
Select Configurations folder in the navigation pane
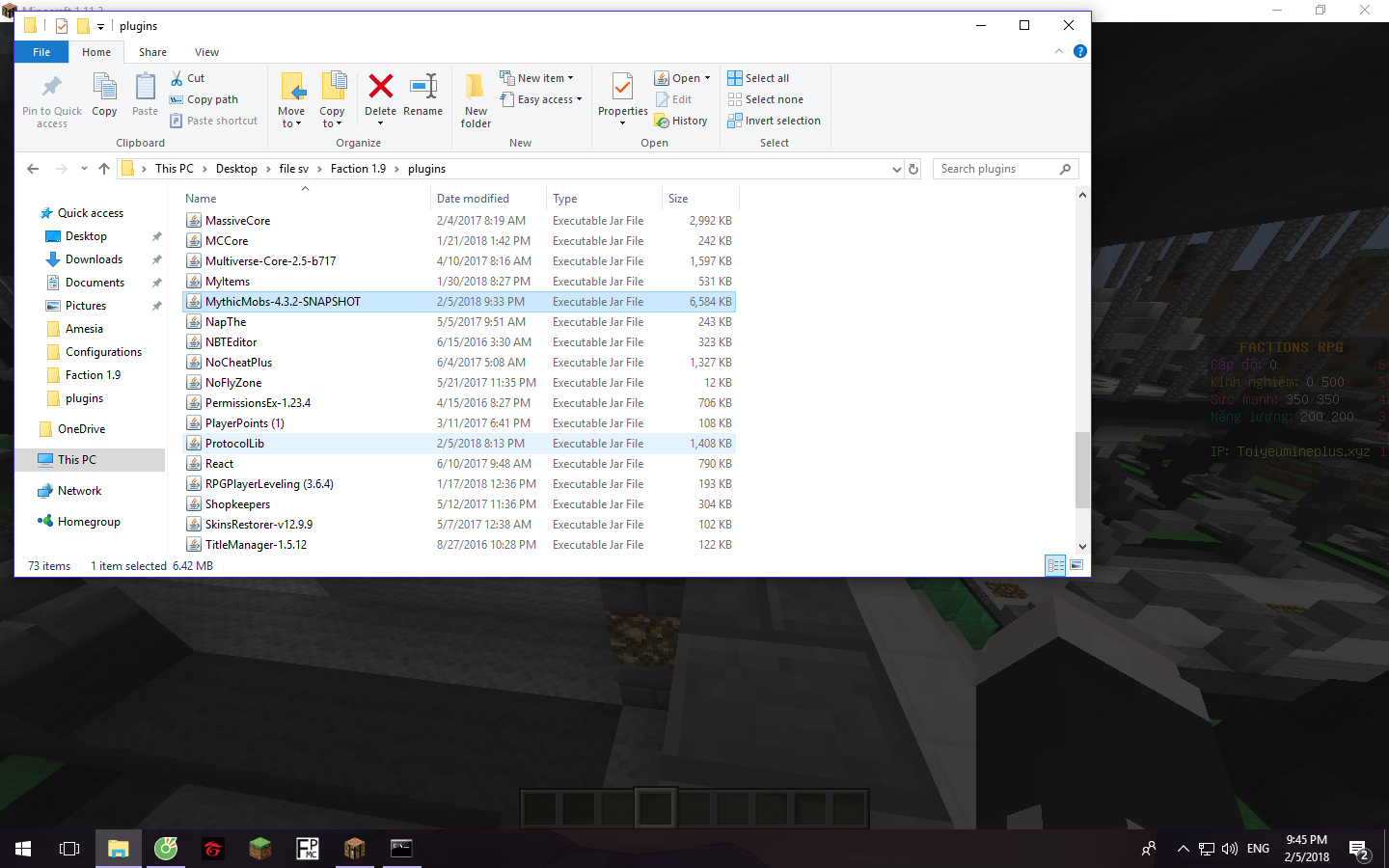point(103,352)
